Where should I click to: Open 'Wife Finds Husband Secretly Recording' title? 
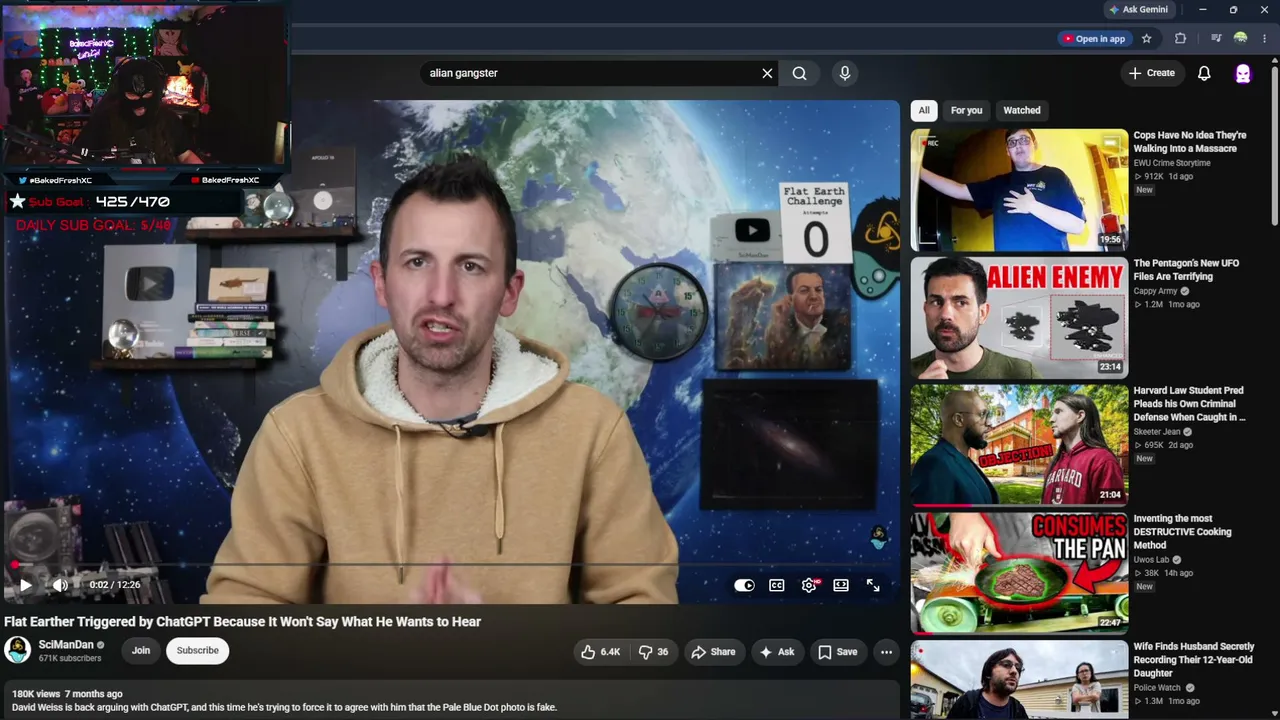pos(1194,660)
